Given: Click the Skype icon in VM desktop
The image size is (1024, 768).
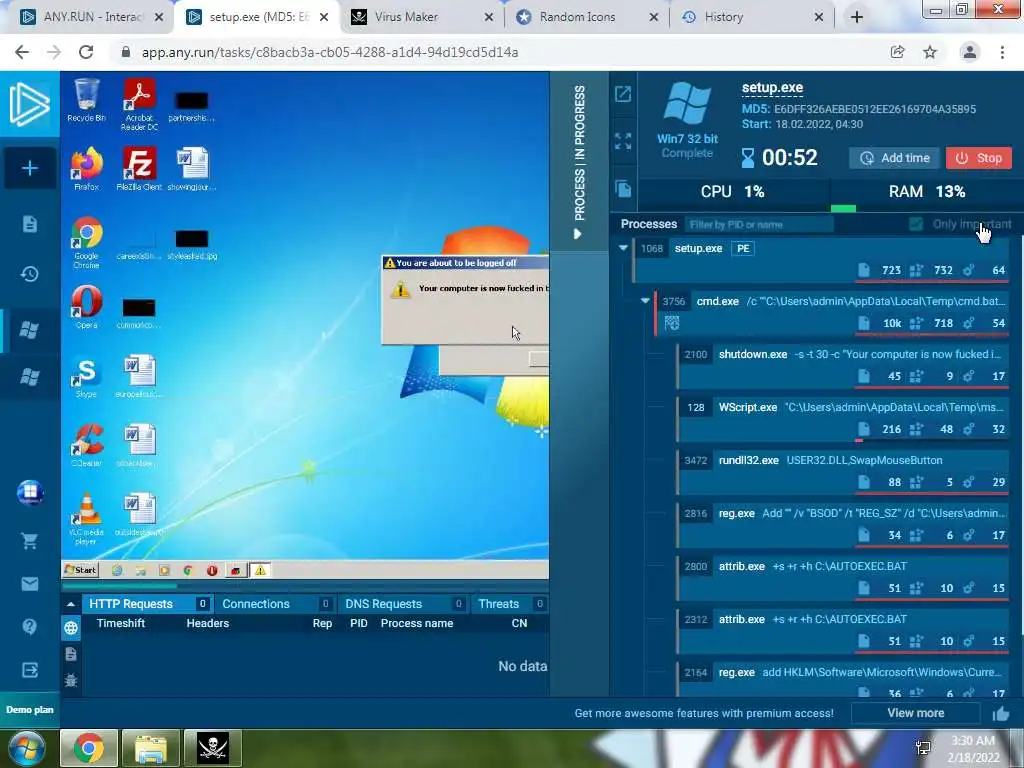Looking at the screenshot, I should [x=86, y=377].
